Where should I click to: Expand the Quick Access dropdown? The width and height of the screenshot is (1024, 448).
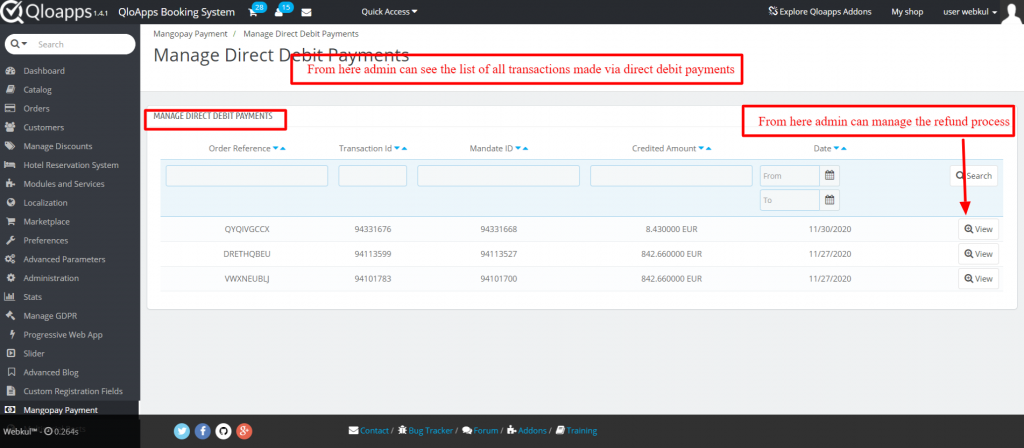click(x=389, y=12)
